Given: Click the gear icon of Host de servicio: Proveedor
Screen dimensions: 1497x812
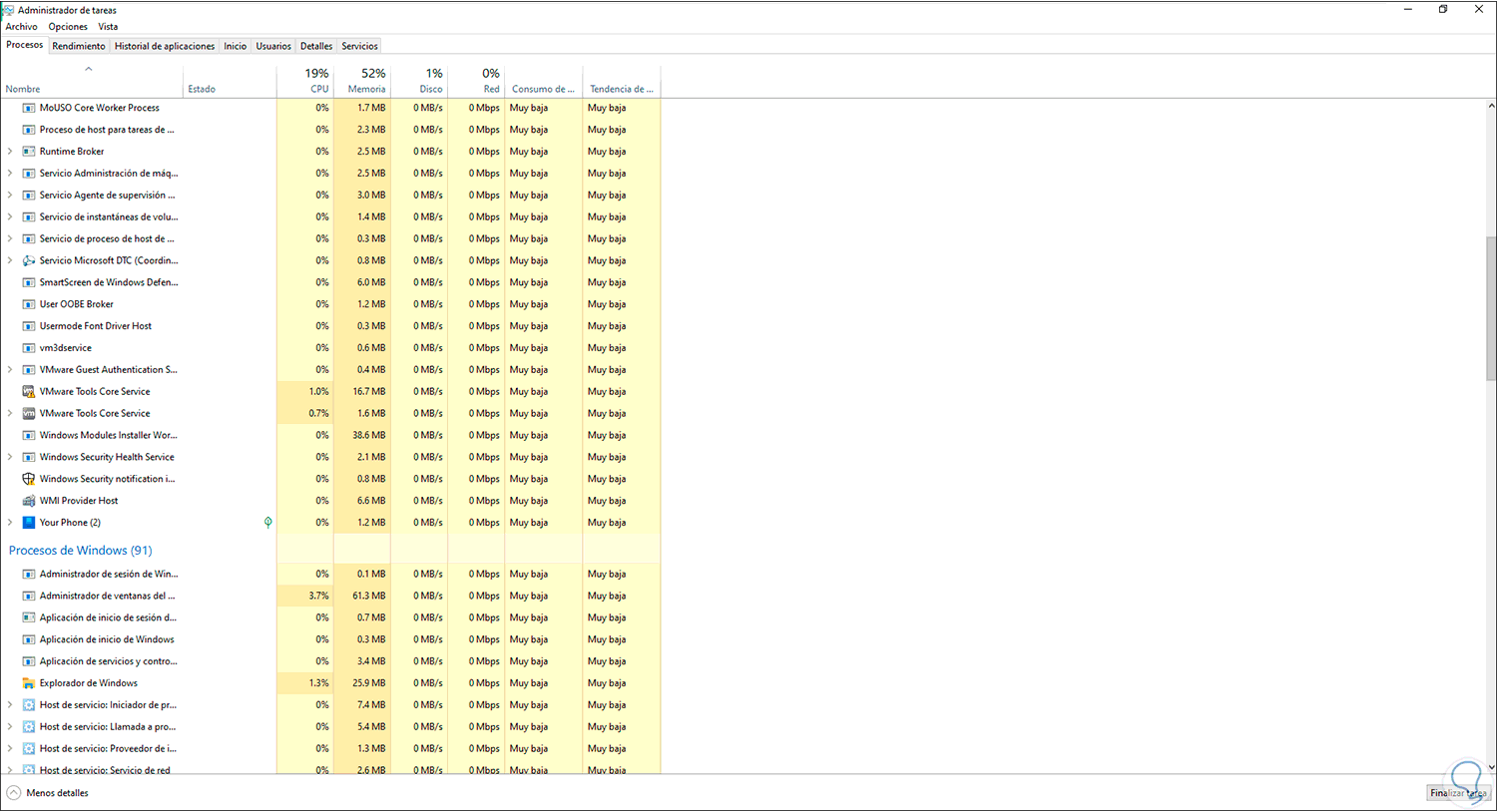Looking at the screenshot, I should [x=29, y=749].
